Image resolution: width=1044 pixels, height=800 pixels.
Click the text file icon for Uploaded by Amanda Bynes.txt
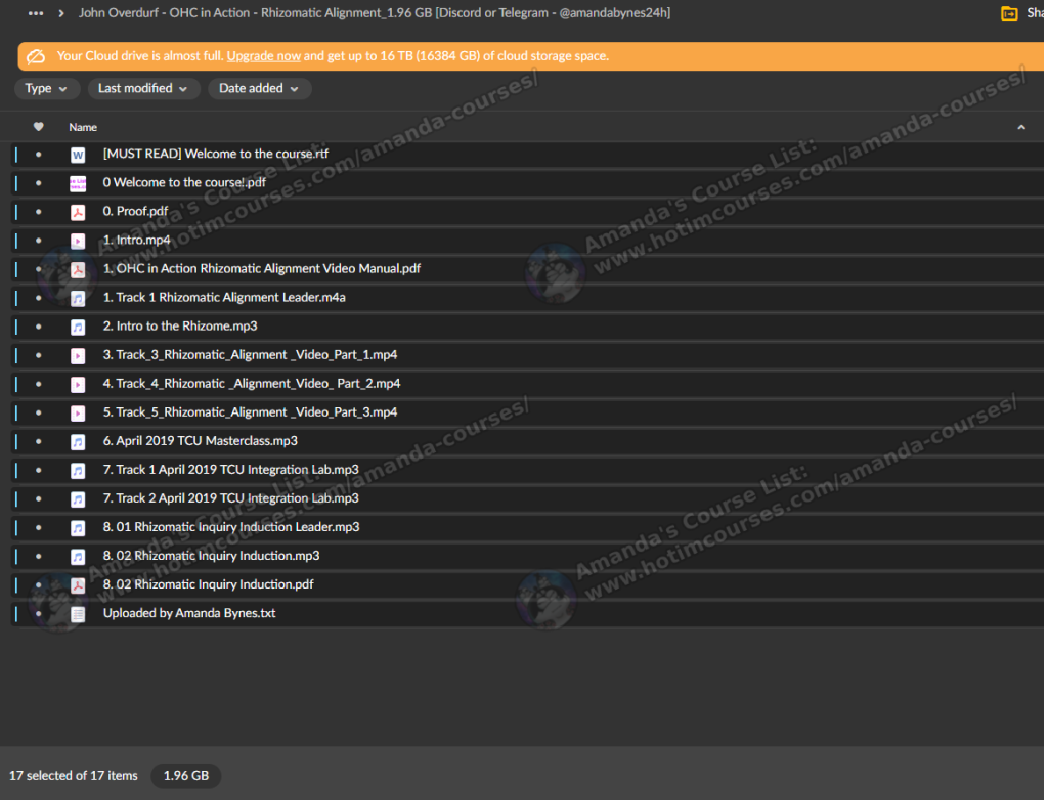pos(78,614)
